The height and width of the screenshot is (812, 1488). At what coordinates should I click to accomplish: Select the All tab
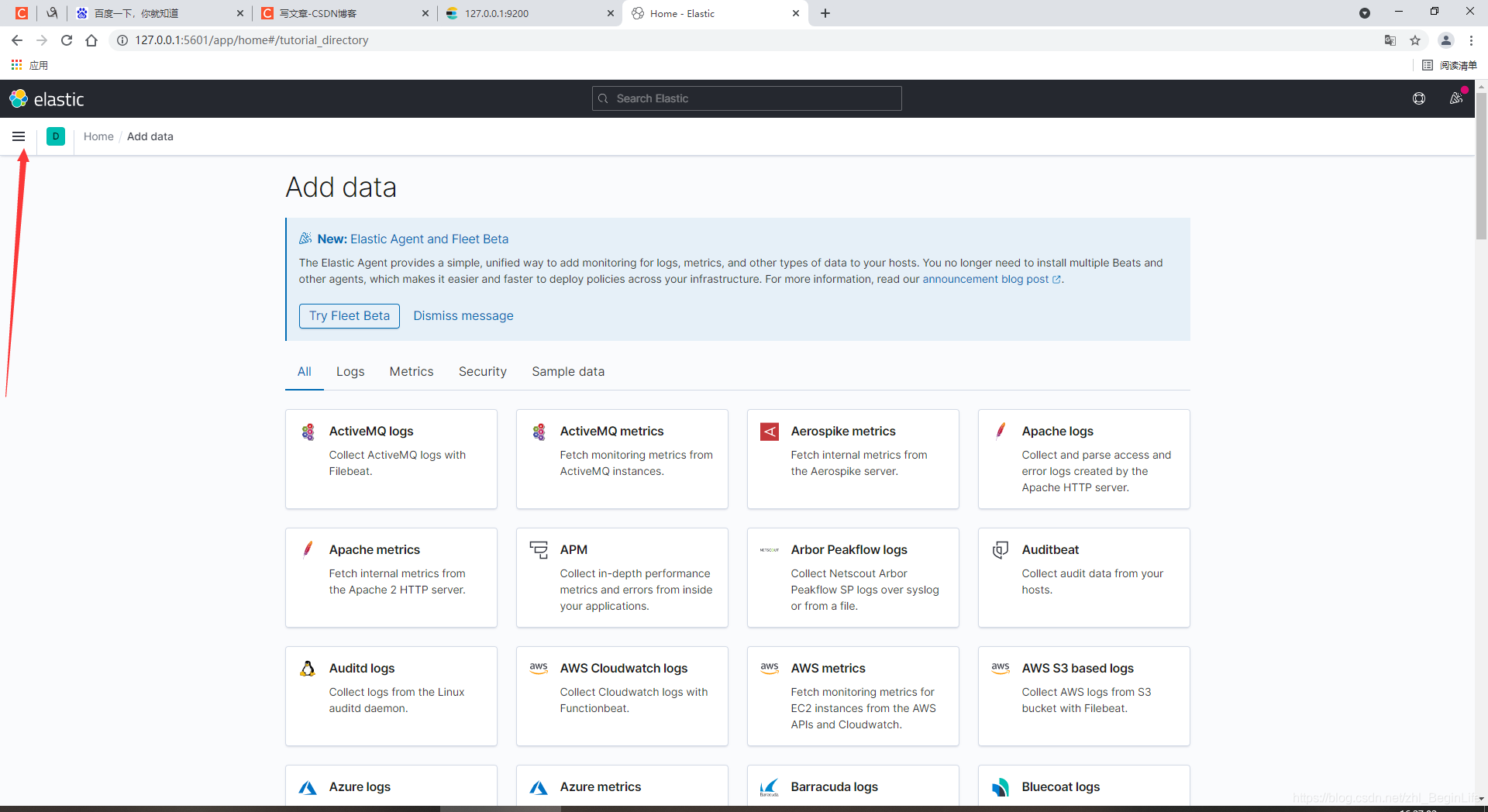tap(305, 372)
